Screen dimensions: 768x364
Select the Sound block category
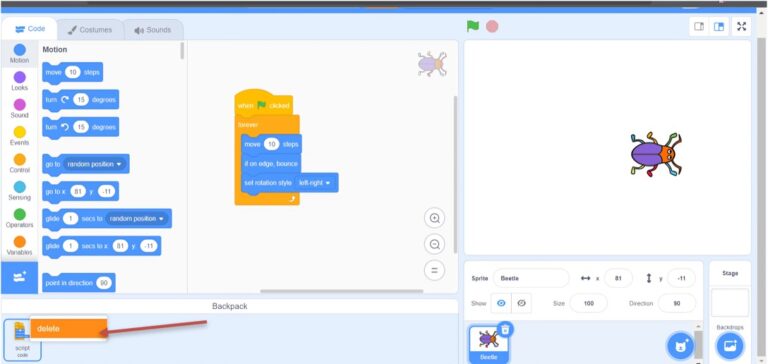pyautogui.click(x=20, y=109)
